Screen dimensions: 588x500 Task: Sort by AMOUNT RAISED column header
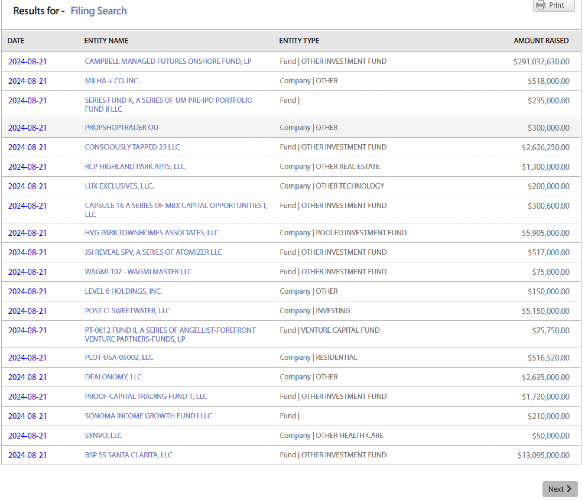[x=541, y=41]
